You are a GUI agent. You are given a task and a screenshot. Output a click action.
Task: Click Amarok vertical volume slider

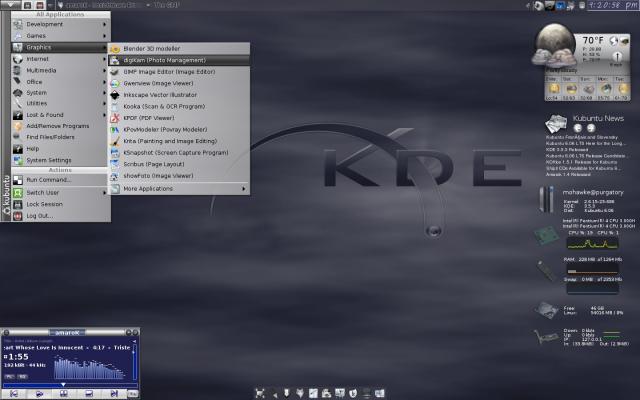pyautogui.click(x=135, y=362)
